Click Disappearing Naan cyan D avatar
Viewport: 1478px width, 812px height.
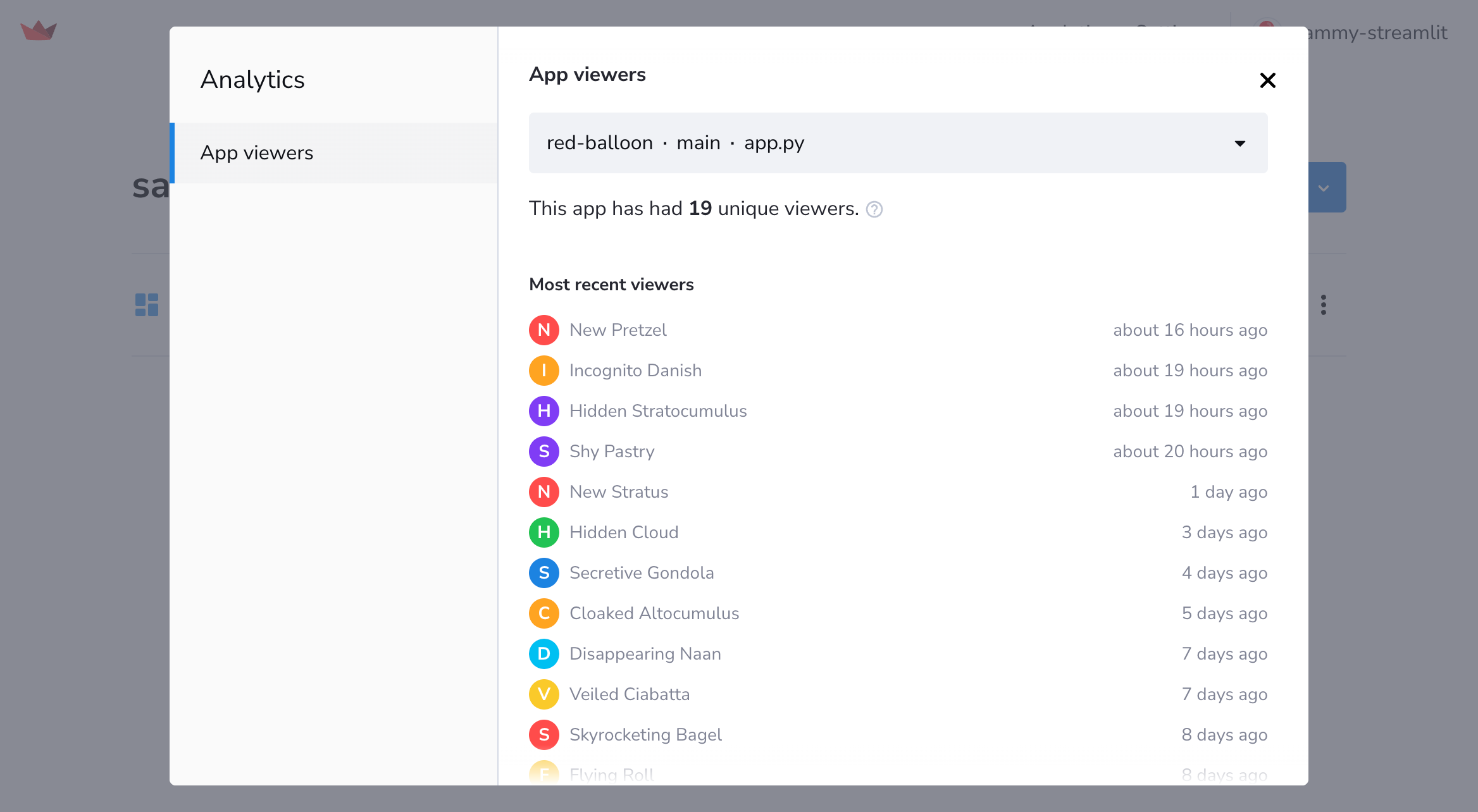tap(543, 654)
